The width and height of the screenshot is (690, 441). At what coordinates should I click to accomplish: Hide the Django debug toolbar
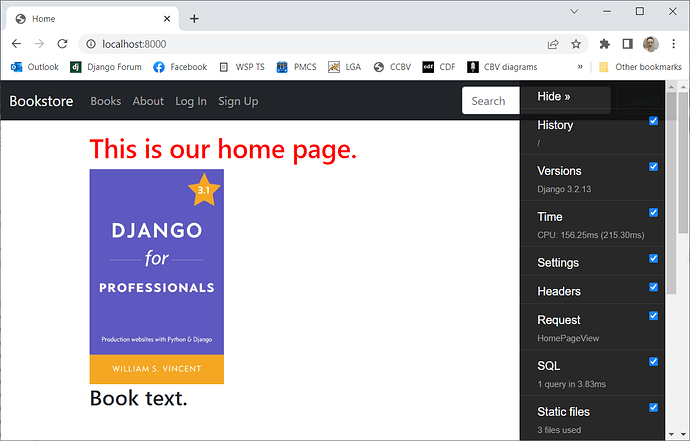pyautogui.click(x=554, y=96)
